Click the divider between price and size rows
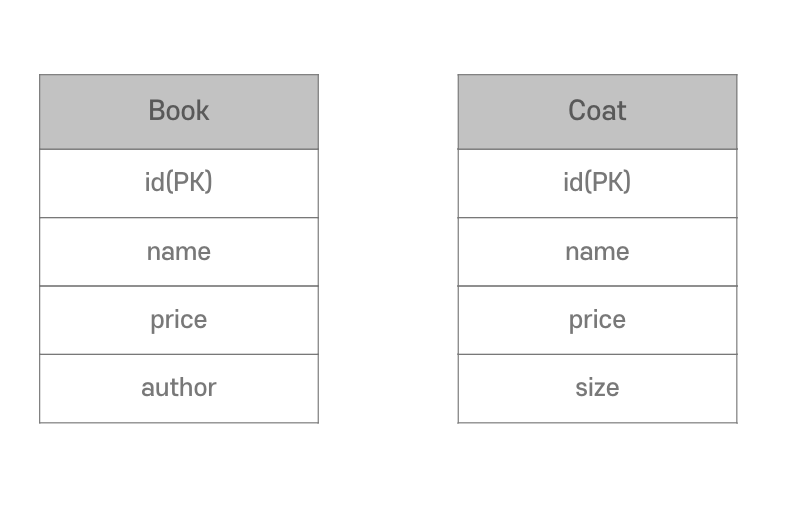 pyautogui.click(x=597, y=354)
